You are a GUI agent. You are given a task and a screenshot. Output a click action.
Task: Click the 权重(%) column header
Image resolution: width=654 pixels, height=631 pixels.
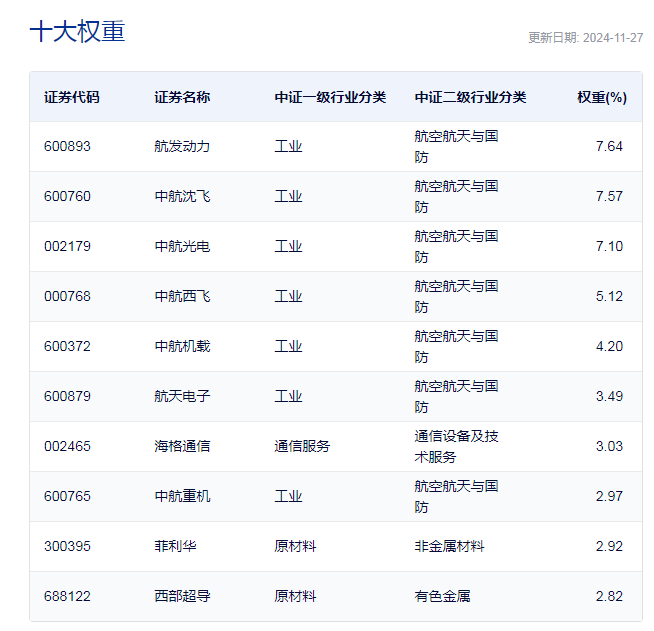pyautogui.click(x=602, y=97)
